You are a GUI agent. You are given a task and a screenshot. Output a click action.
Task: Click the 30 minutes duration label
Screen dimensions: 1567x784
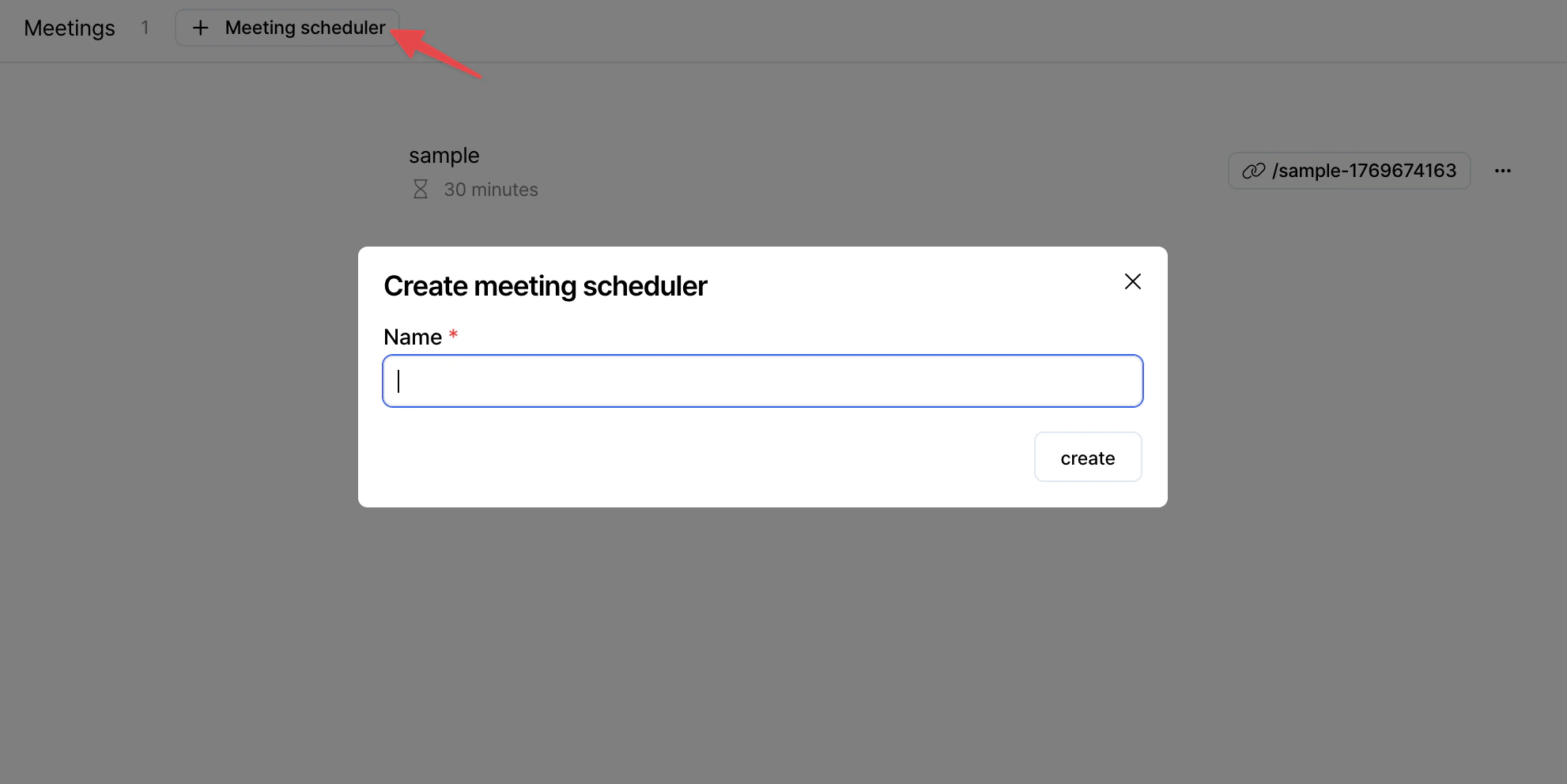tap(491, 189)
